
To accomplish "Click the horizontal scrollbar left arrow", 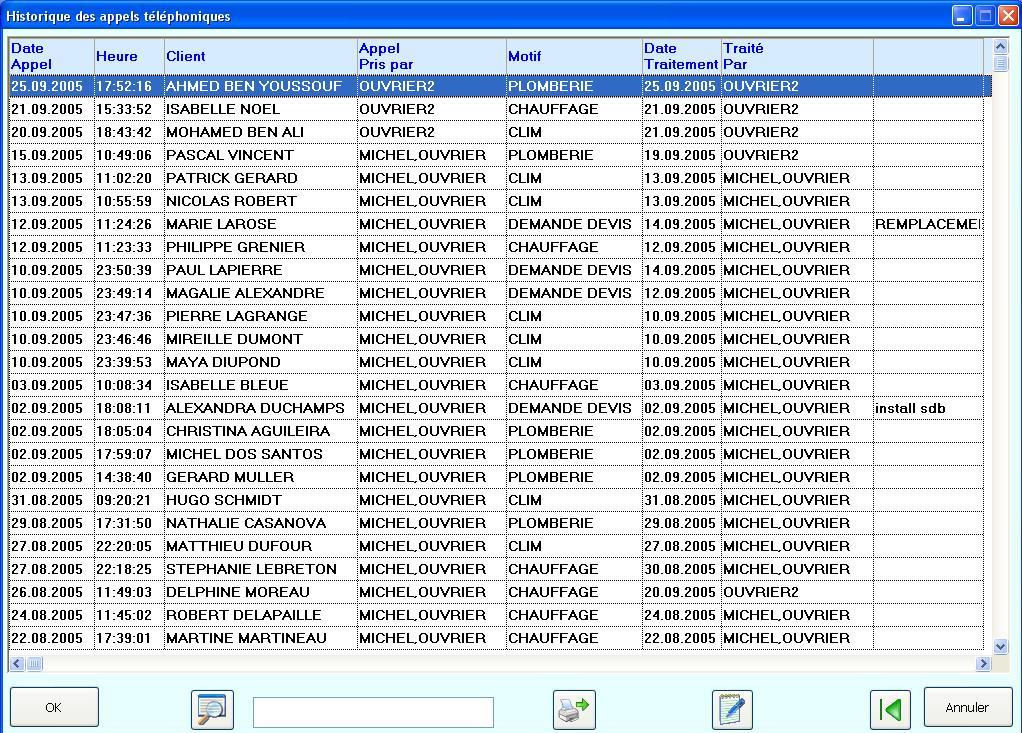I will tap(17, 663).
